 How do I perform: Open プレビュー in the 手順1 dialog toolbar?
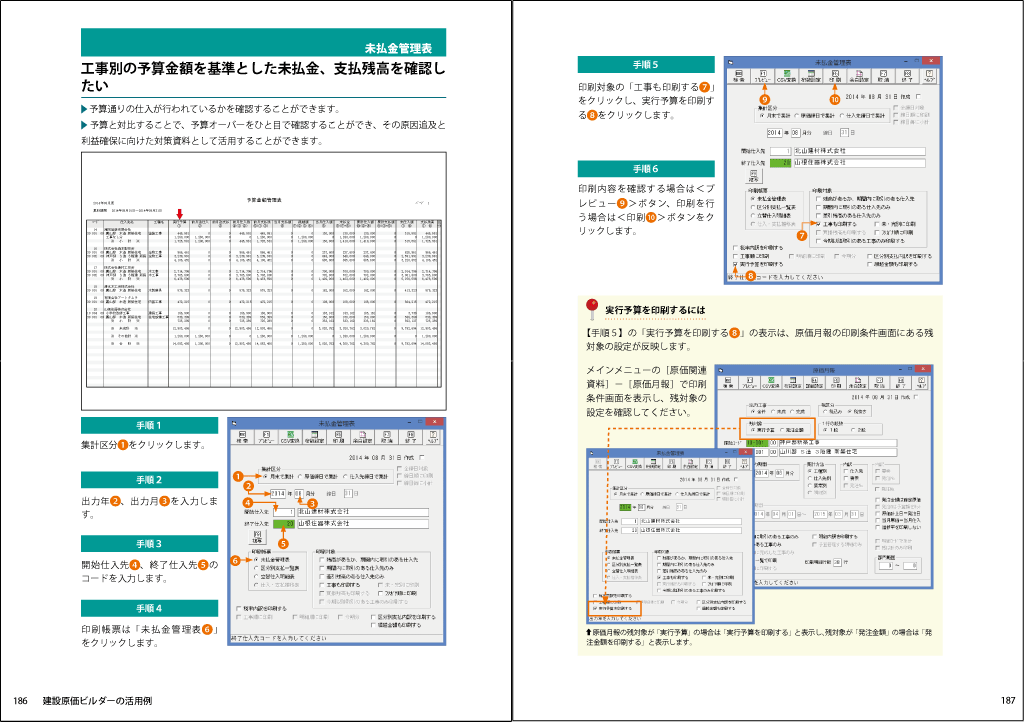266,437
